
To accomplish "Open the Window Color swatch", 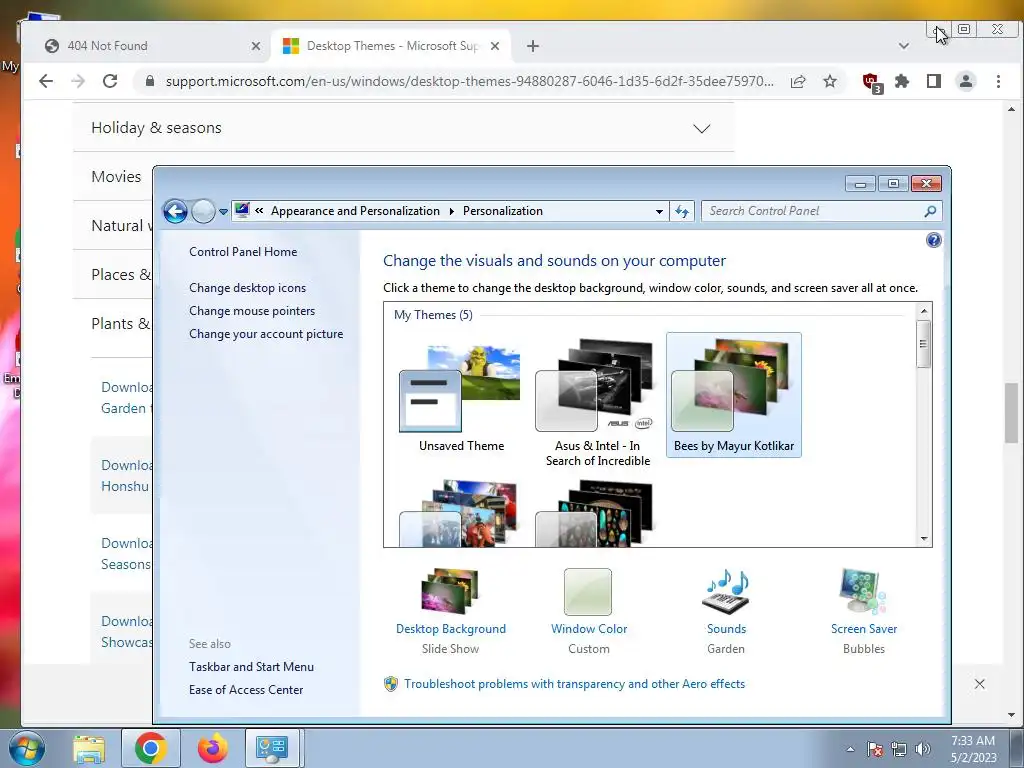I will point(588,592).
